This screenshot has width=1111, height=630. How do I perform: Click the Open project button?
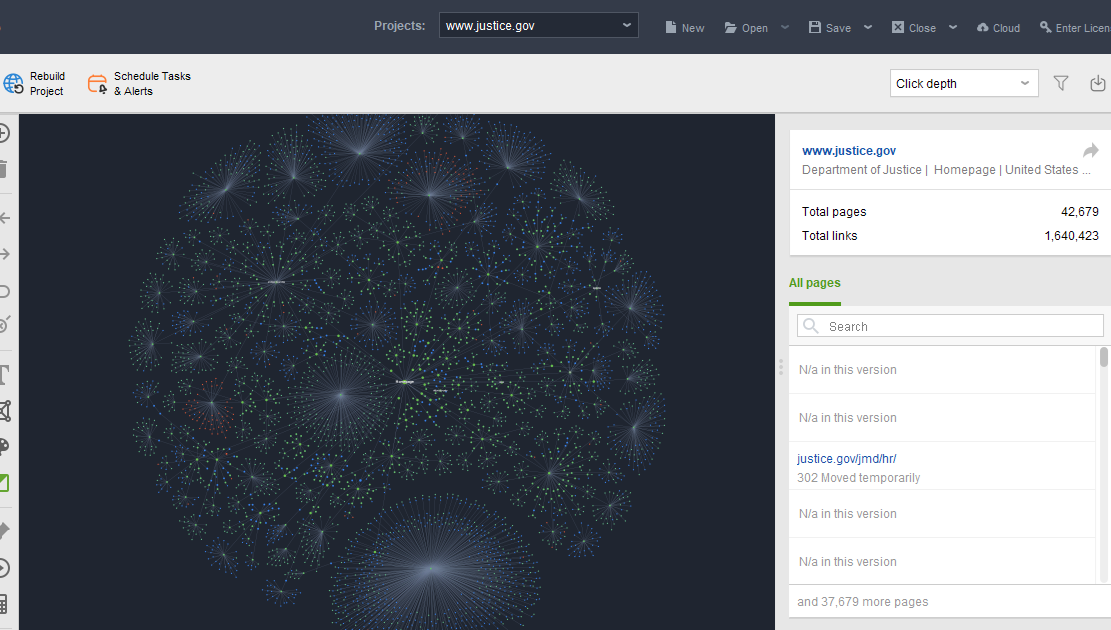[x=746, y=28]
